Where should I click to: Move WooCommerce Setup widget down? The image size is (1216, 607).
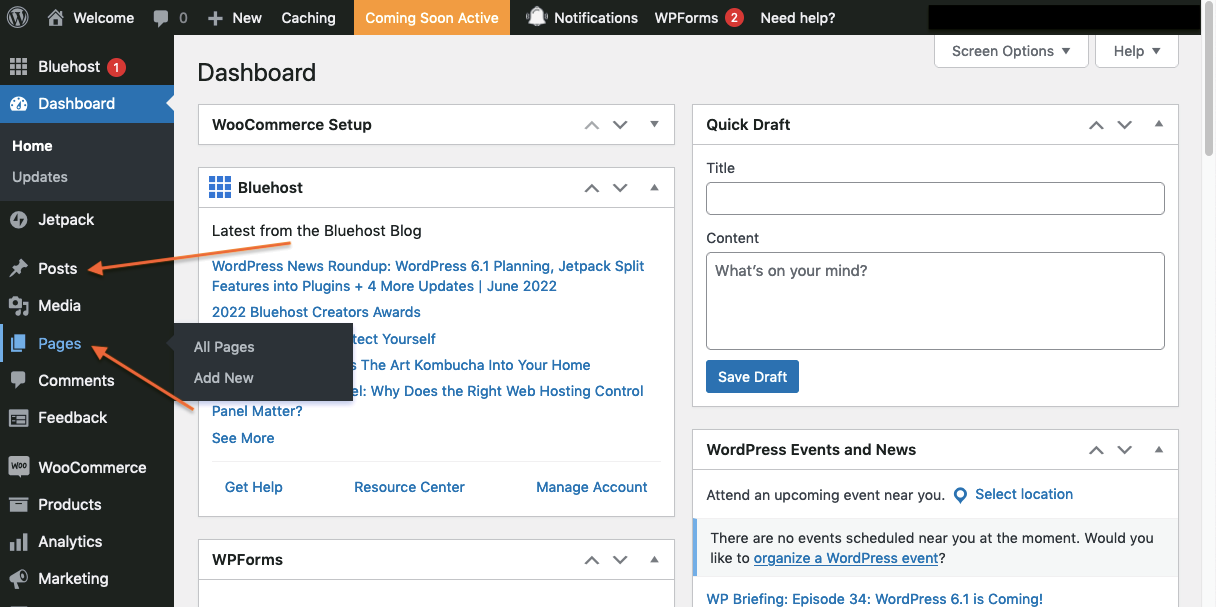click(620, 125)
